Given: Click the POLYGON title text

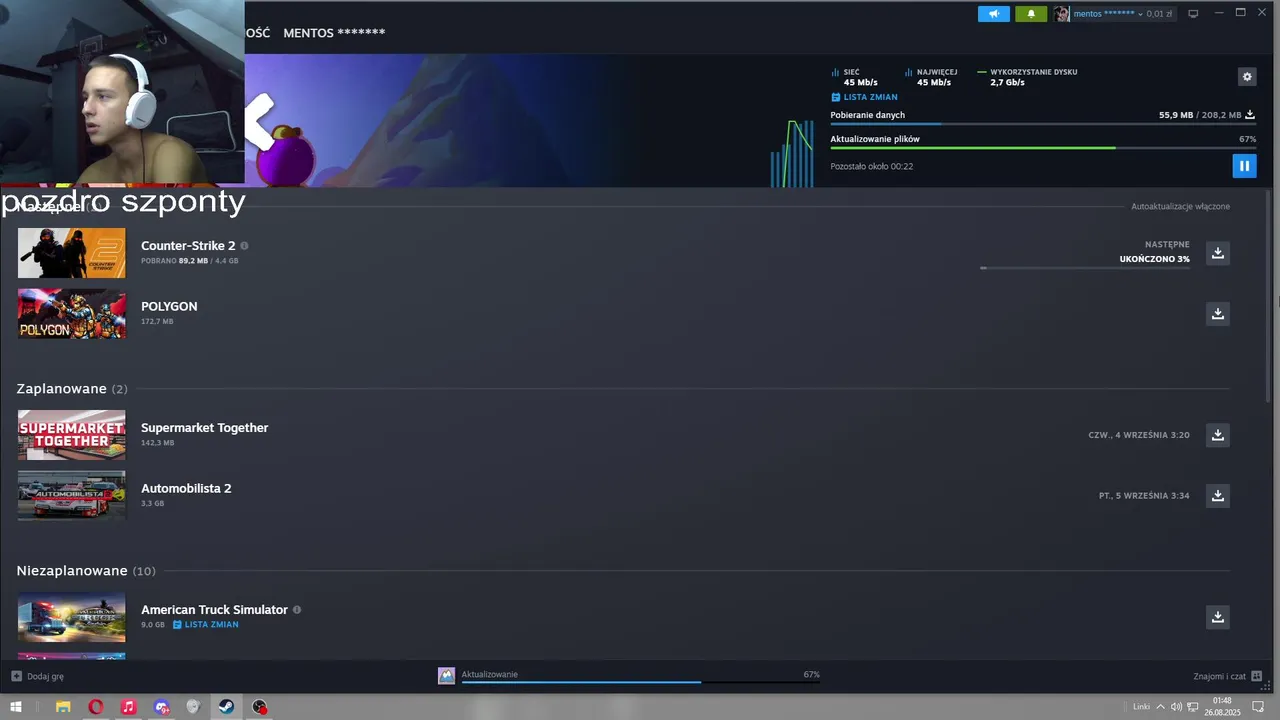Looking at the screenshot, I should (x=169, y=307).
